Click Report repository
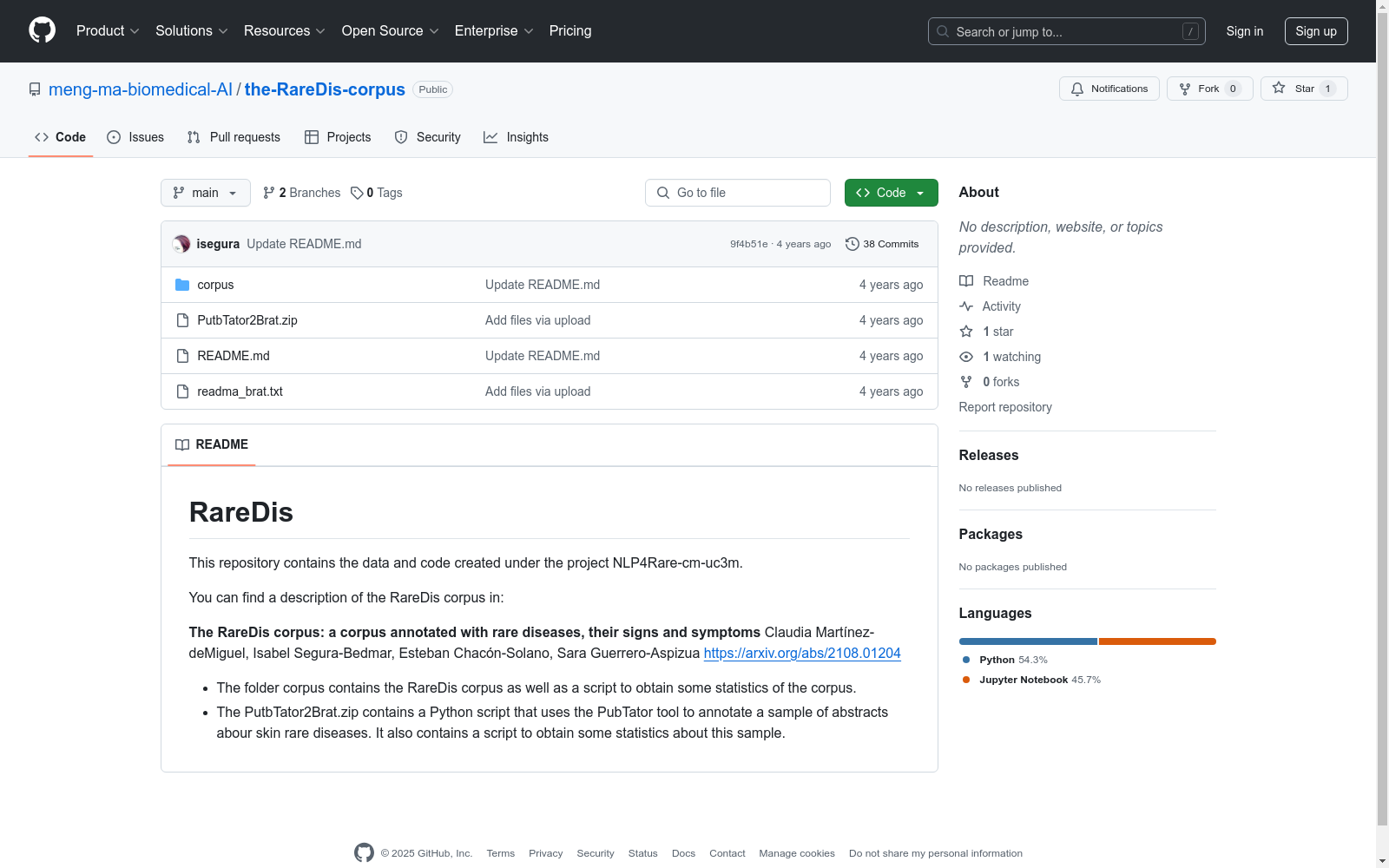This screenshot has width=1389, height=868. (1005, 407)
